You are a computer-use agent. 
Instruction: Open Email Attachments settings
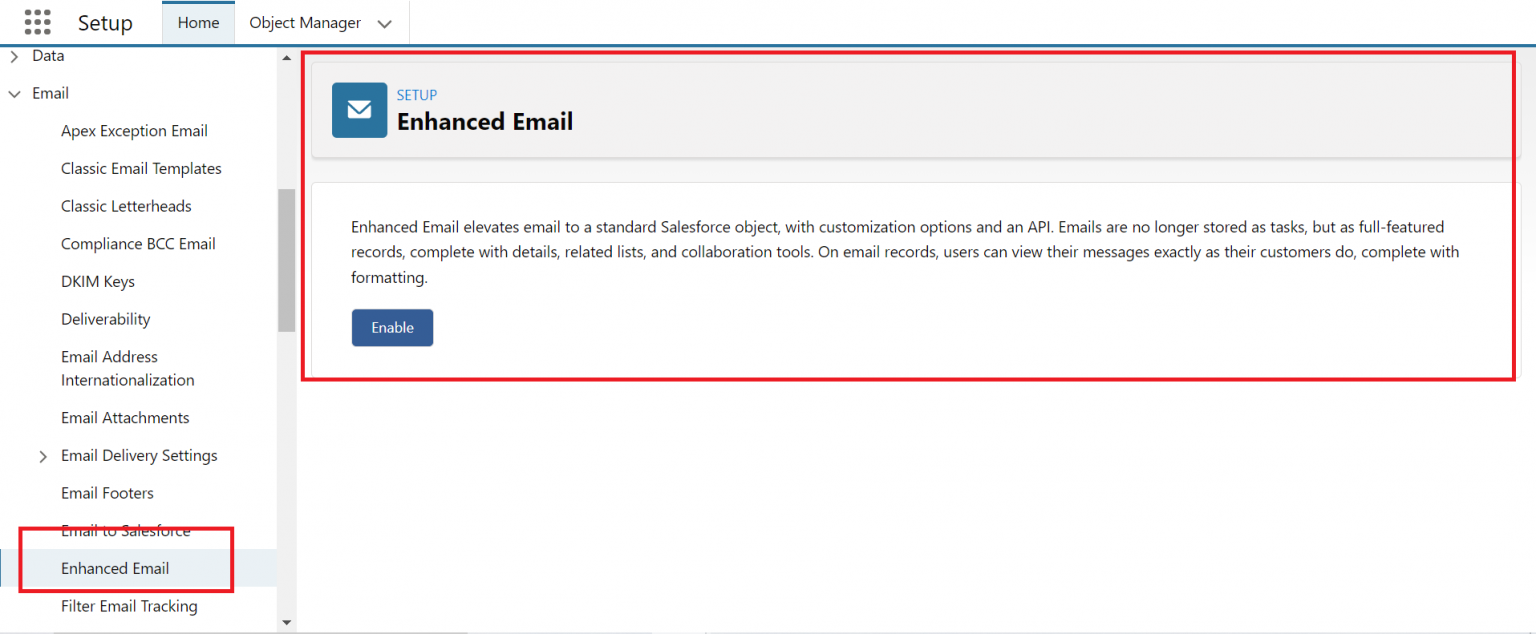[125, 417]
